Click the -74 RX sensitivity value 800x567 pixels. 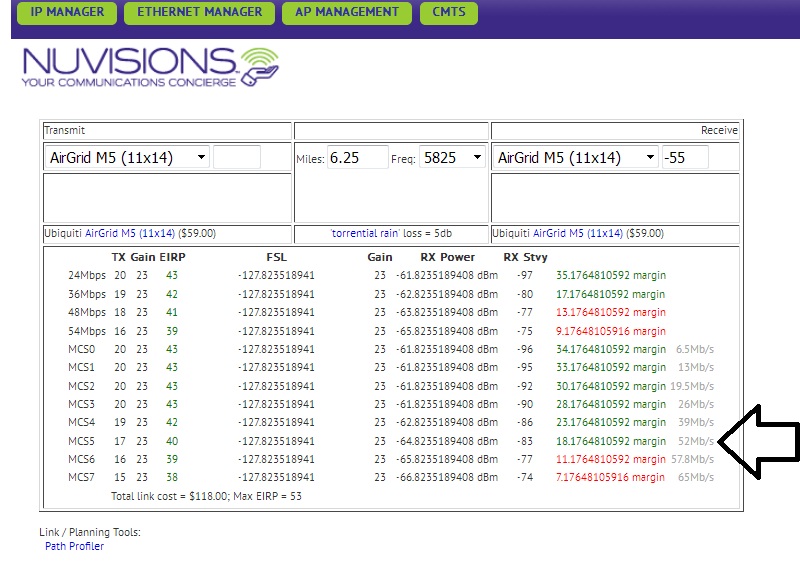525,478
